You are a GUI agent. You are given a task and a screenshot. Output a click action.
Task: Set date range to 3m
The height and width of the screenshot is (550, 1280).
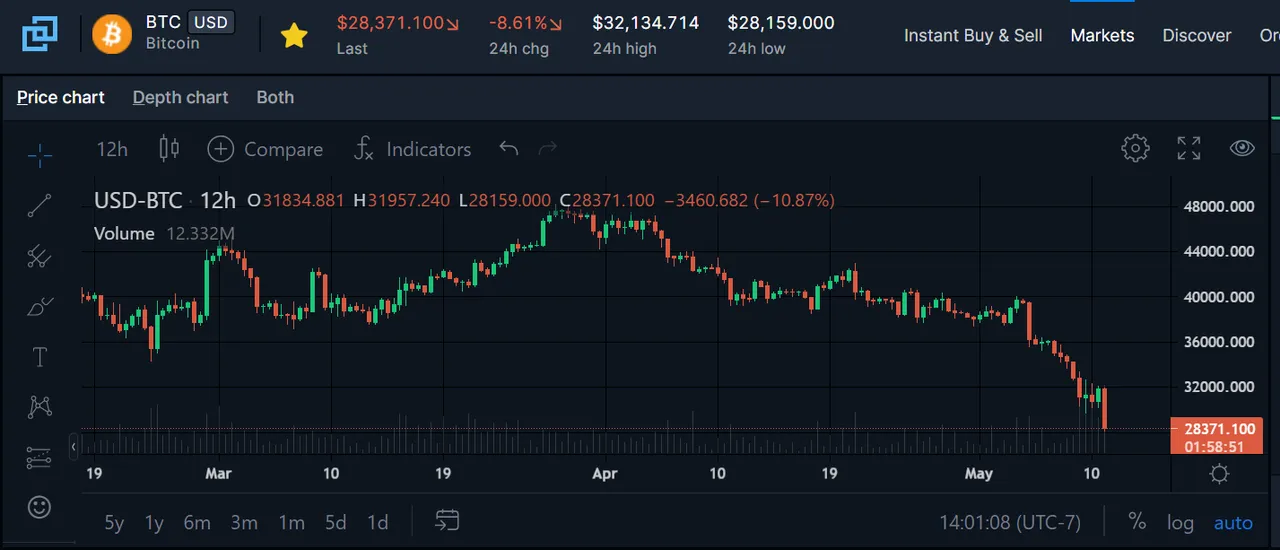point(244,522)
